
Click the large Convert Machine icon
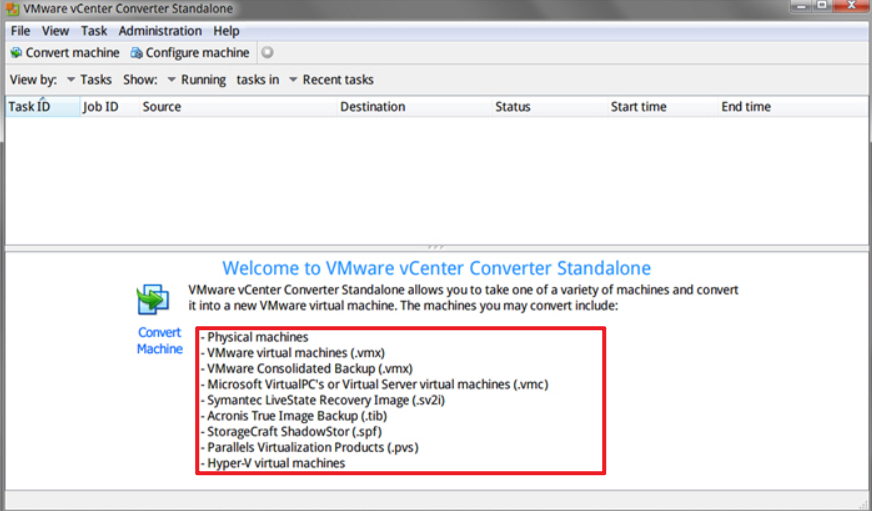tap(153, 299)
